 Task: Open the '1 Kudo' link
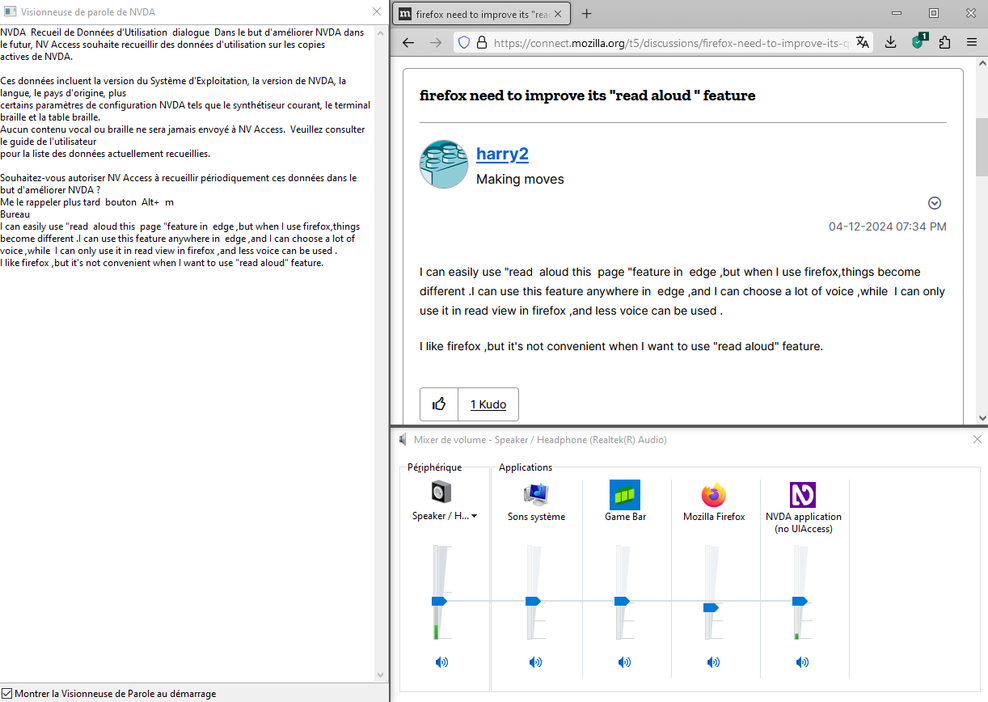click(488, 405)
